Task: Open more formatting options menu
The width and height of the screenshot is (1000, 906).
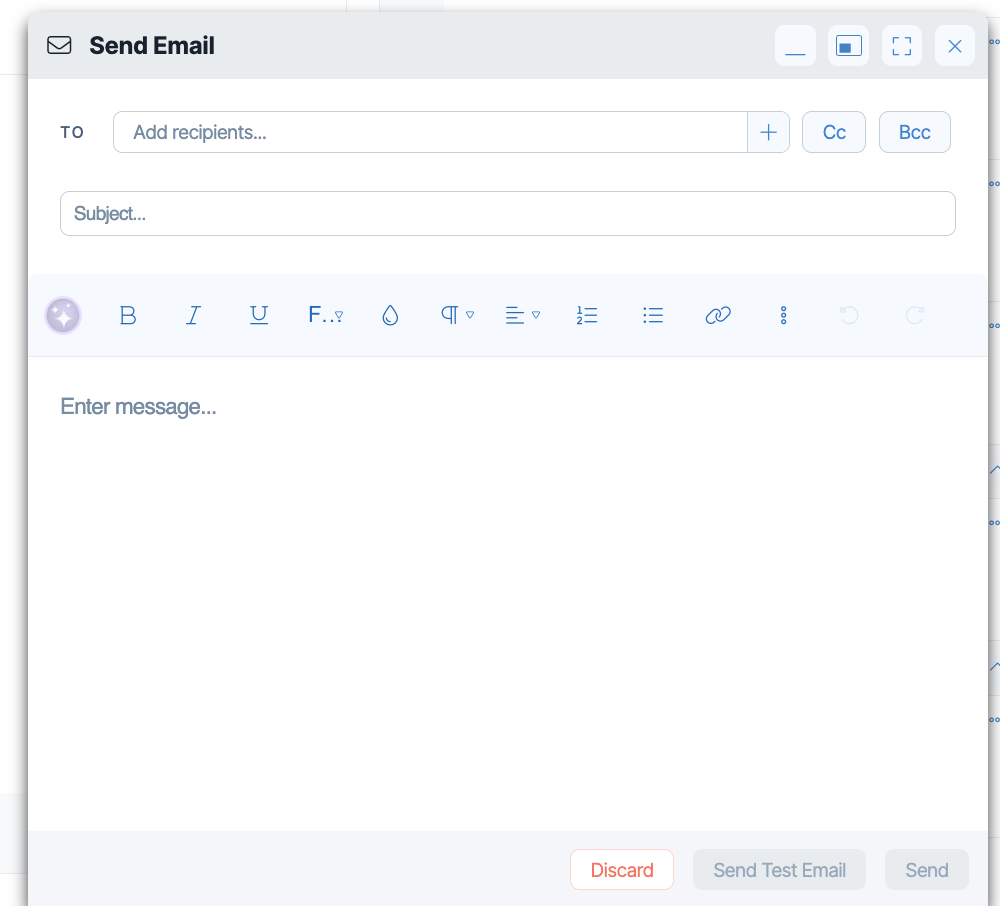Action: pos(784,315)
